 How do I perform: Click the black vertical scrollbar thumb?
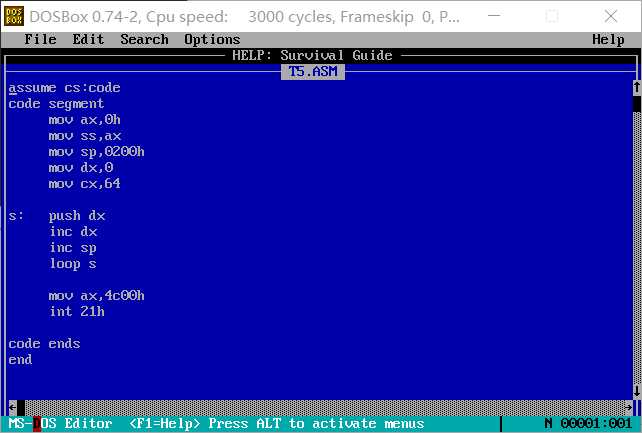coord(637,104)
